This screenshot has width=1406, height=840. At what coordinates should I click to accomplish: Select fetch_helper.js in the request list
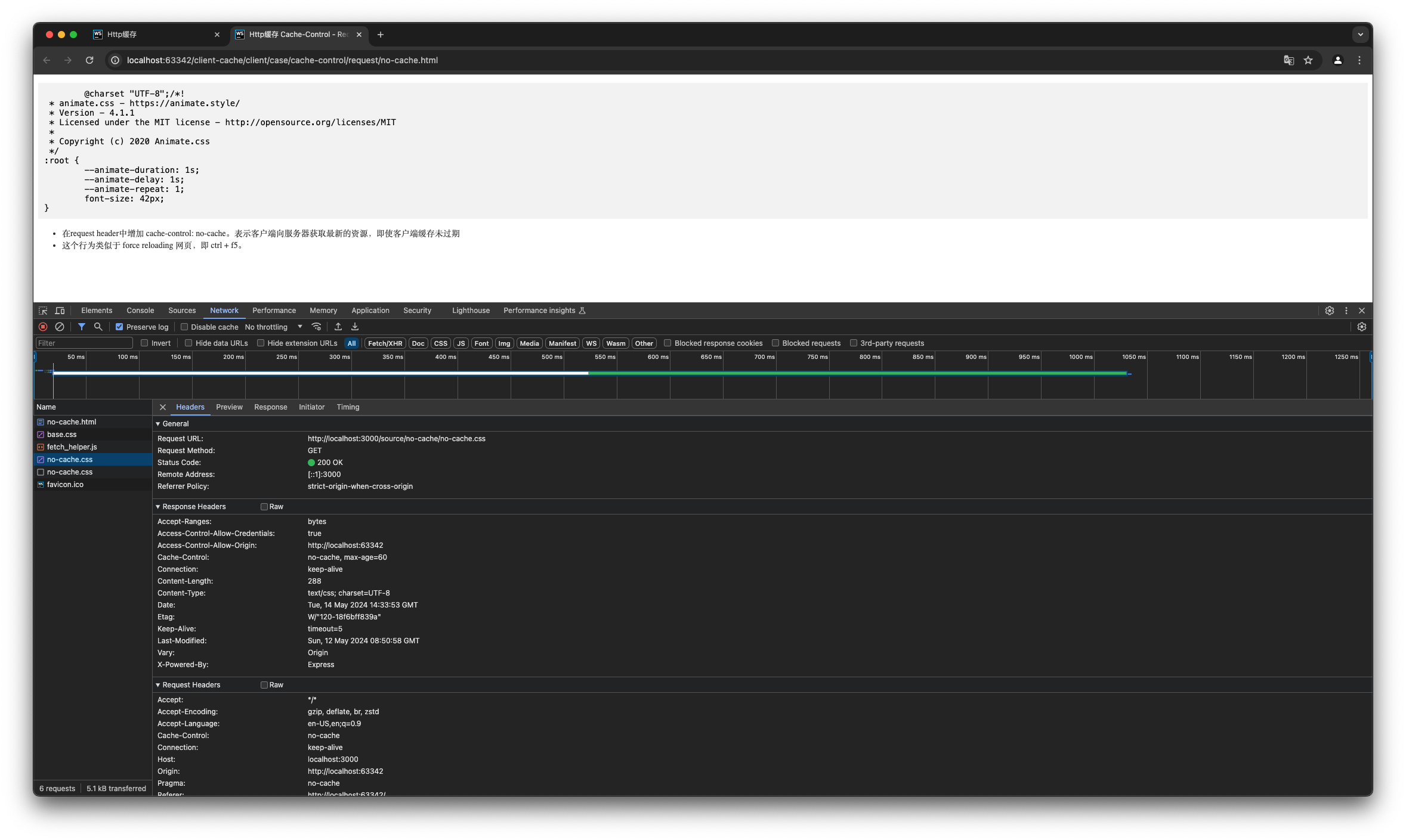coord(72,447)
